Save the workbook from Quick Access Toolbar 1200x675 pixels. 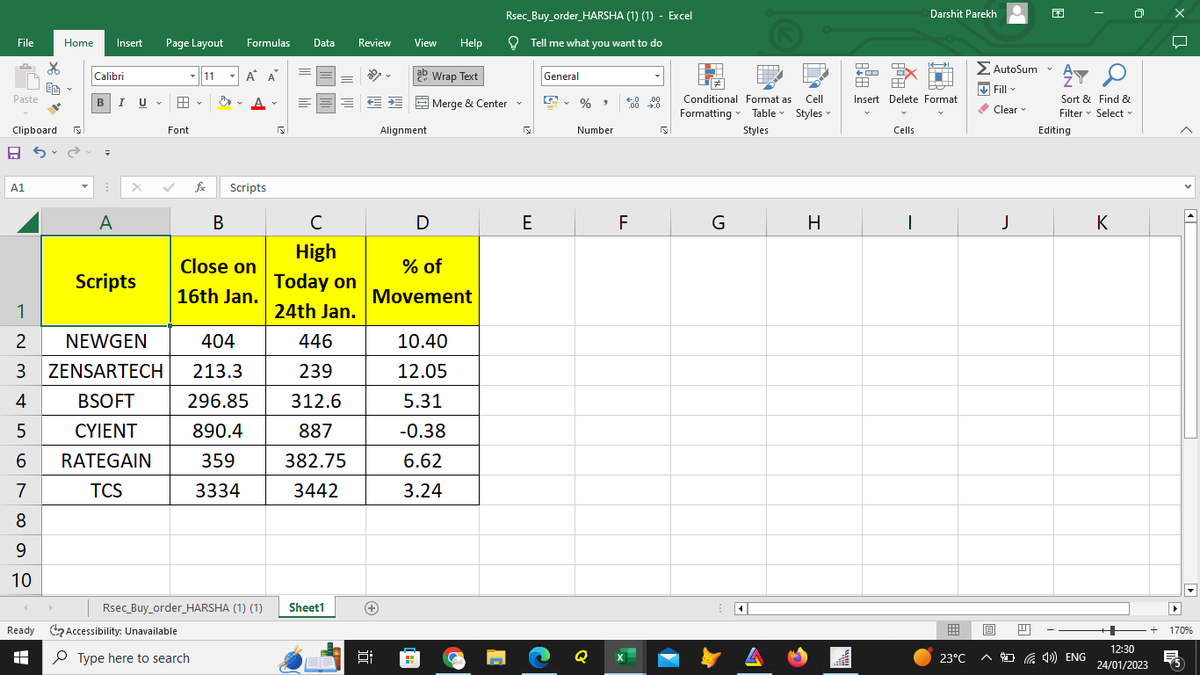[14, 151]
